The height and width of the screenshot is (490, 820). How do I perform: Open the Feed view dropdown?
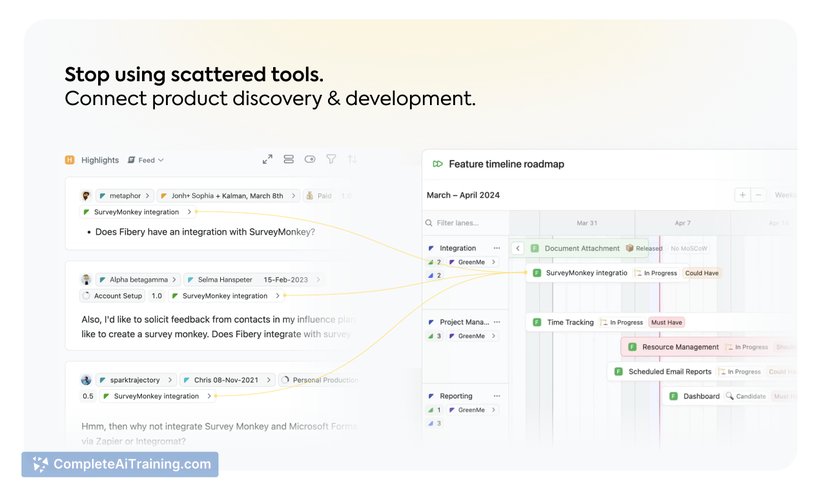click(146, 160)
